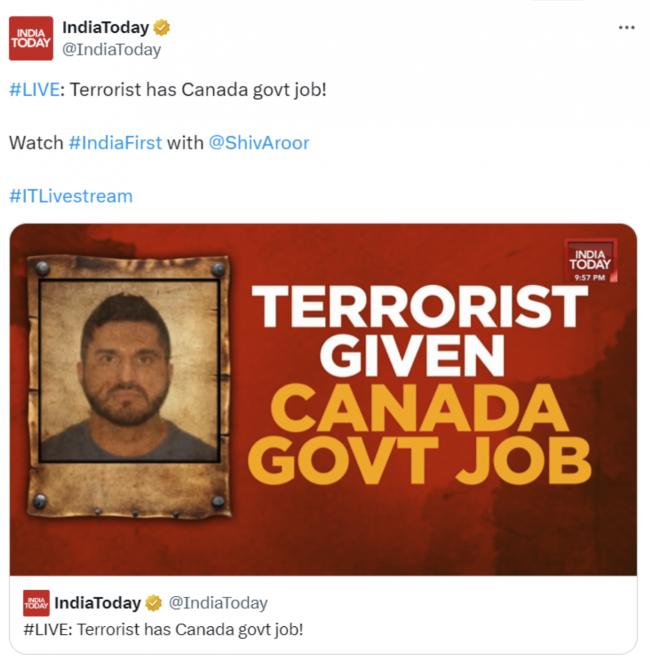Click the yellow 'CANADA GOVT JOB' headline text

(x=419, y=435)
